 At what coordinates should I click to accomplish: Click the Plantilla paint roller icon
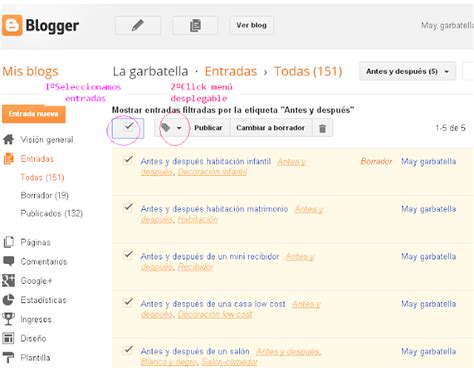(9, 358)
